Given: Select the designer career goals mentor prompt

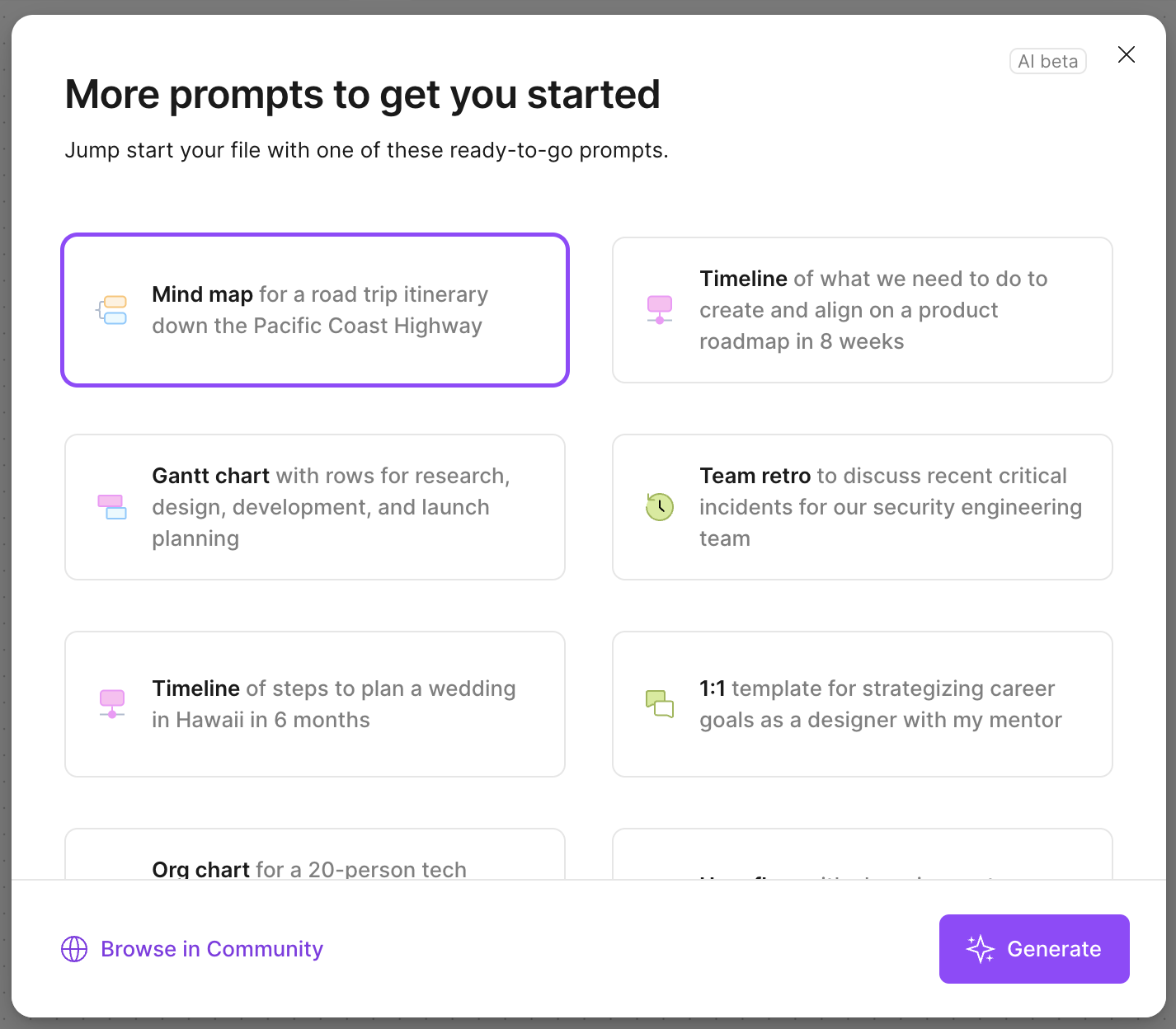Looking at the screenshot, I should click(x=879, y=704).
